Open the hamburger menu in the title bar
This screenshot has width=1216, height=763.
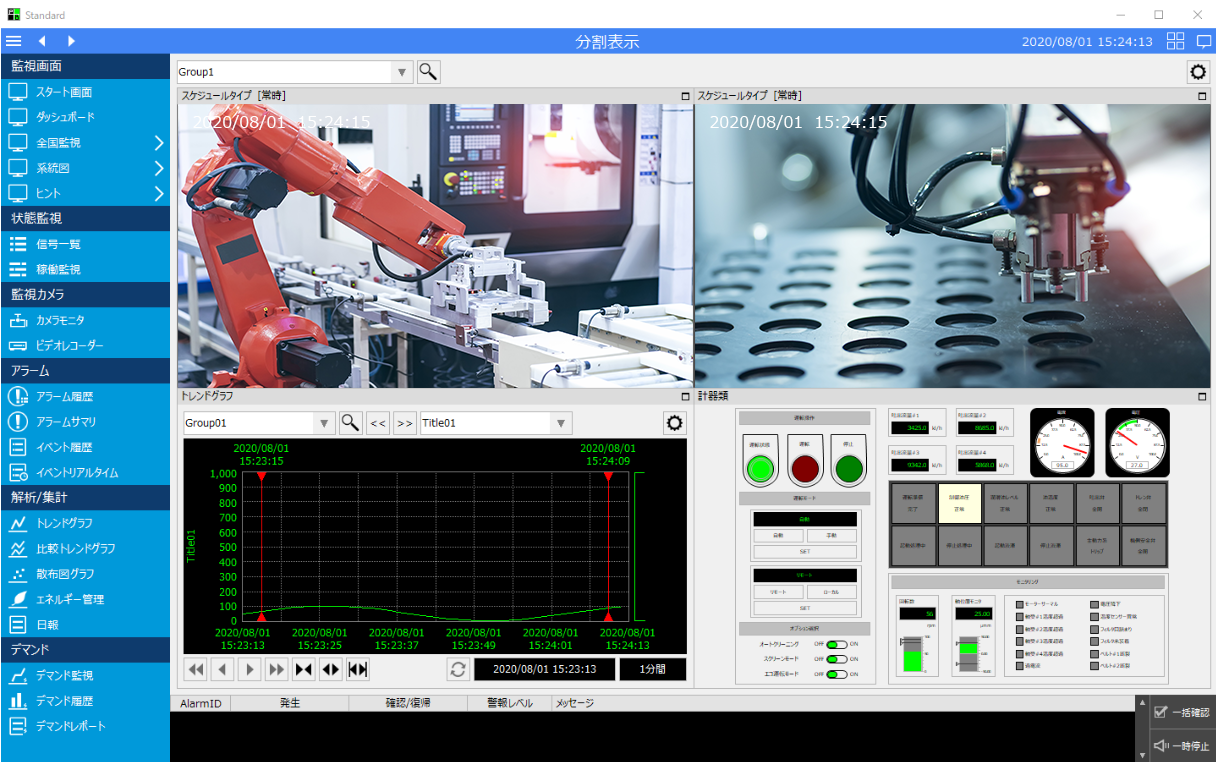[x=13, y=41]
